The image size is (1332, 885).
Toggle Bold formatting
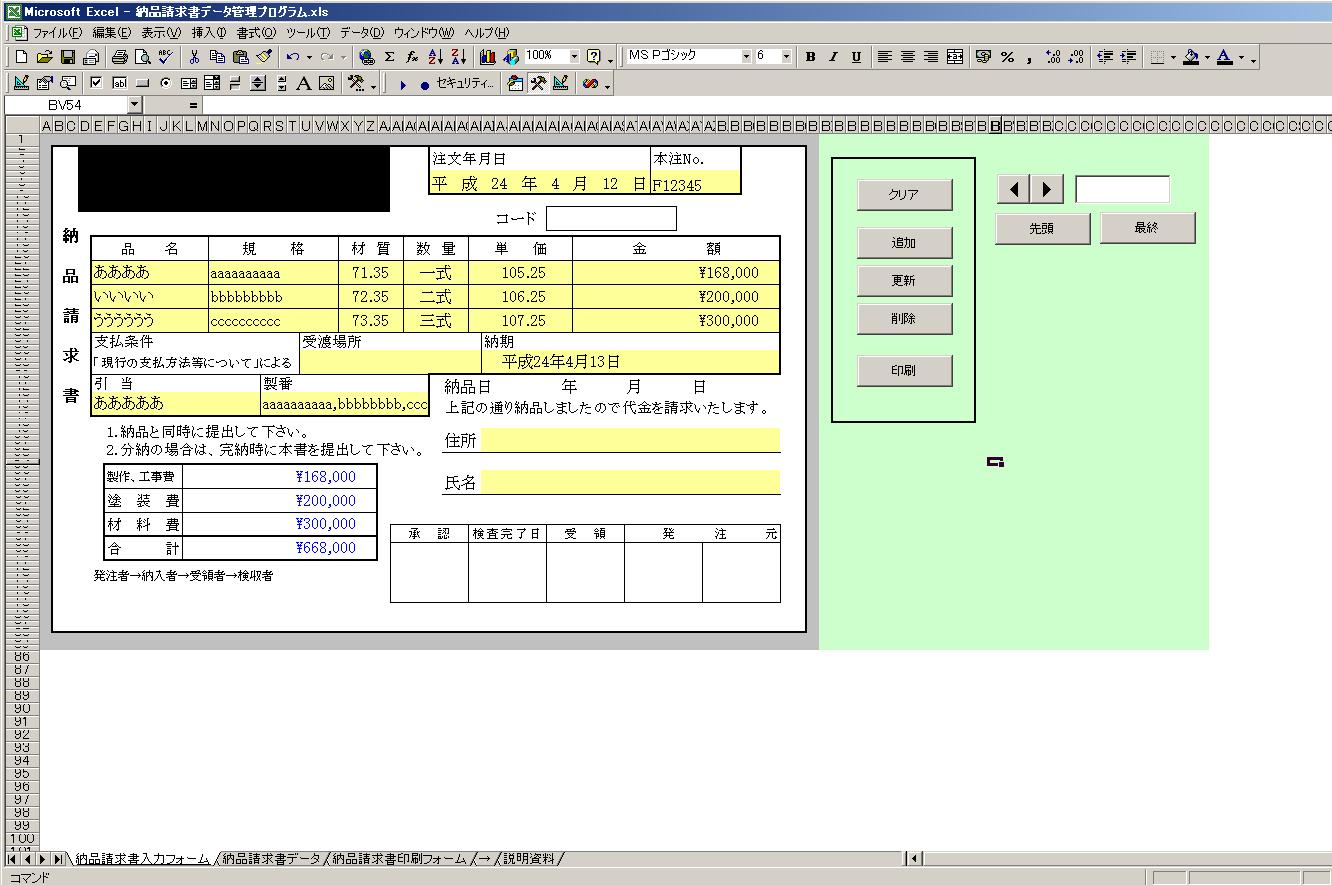click(x=810, y=57)
